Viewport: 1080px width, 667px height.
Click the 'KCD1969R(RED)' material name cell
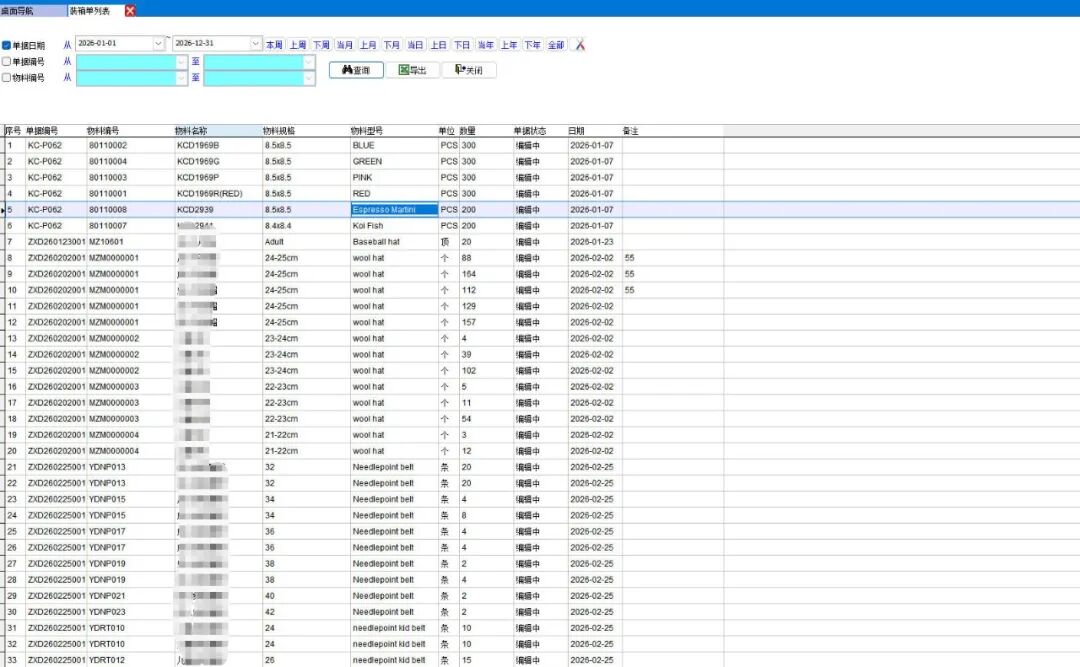click(218, 194)
